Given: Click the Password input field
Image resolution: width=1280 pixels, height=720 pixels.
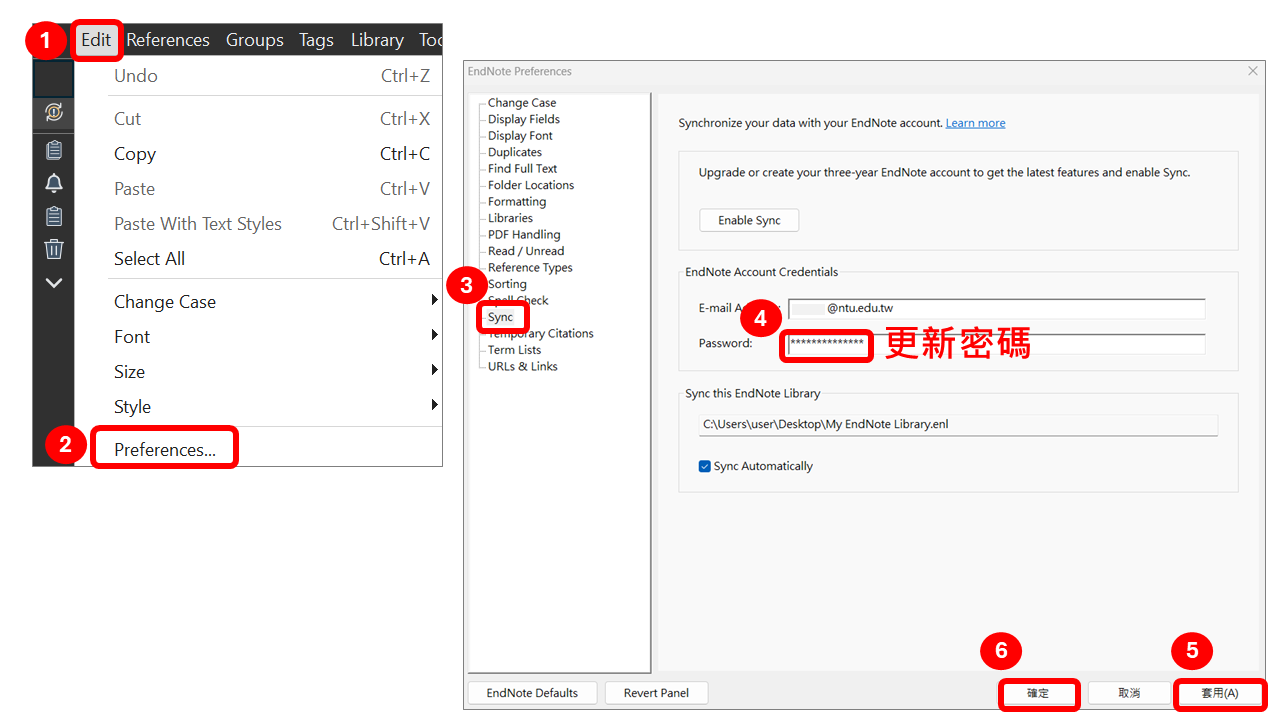Looking at the screenshot, I should click(1000, 344).
